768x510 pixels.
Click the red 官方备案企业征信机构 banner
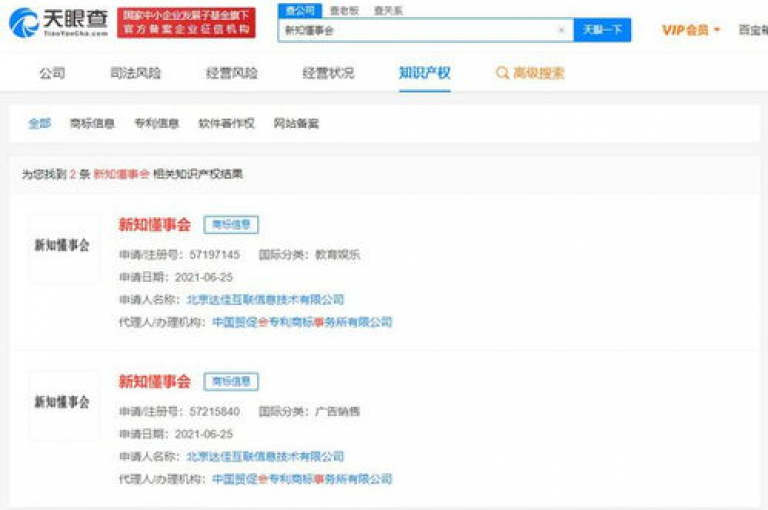(186, 23)
